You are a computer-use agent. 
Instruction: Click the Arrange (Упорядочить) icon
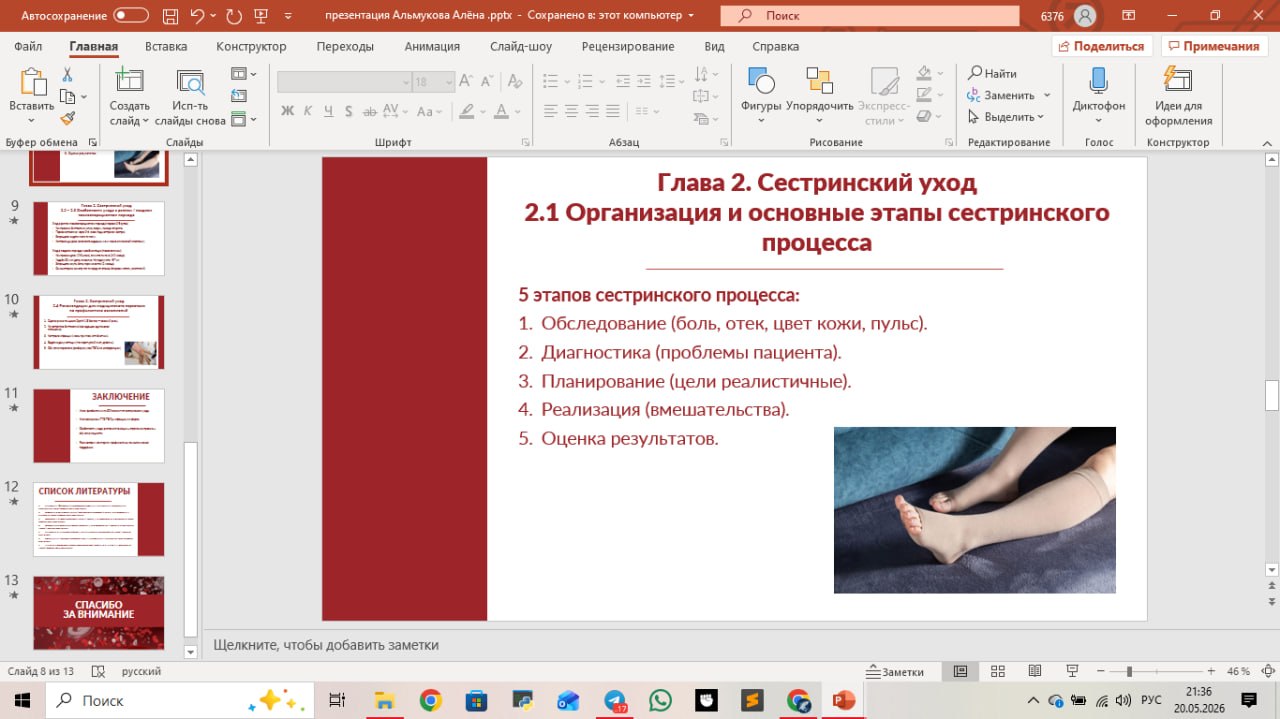819,81
